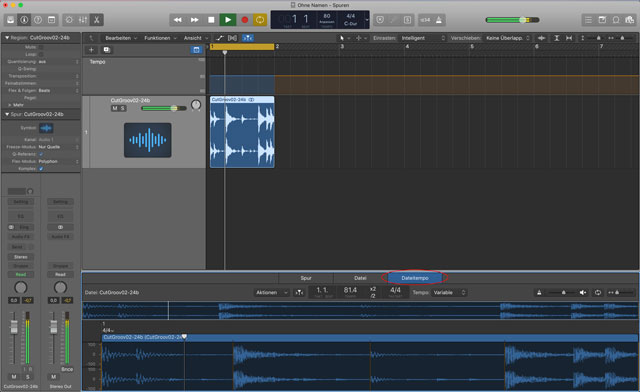Open Smart Controls dial button

click(x=69, y=20)
